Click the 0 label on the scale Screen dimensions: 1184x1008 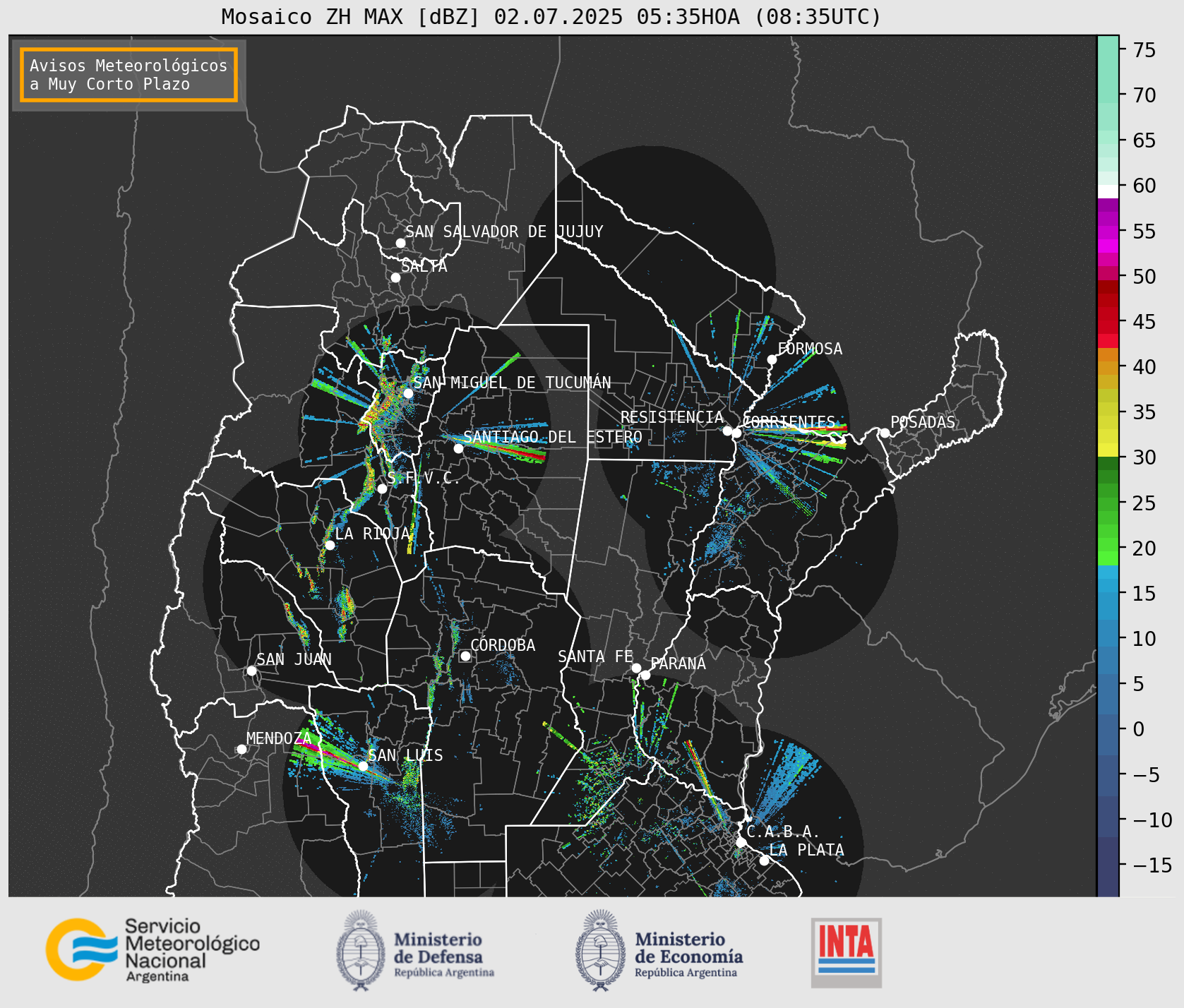(1139, 729)
